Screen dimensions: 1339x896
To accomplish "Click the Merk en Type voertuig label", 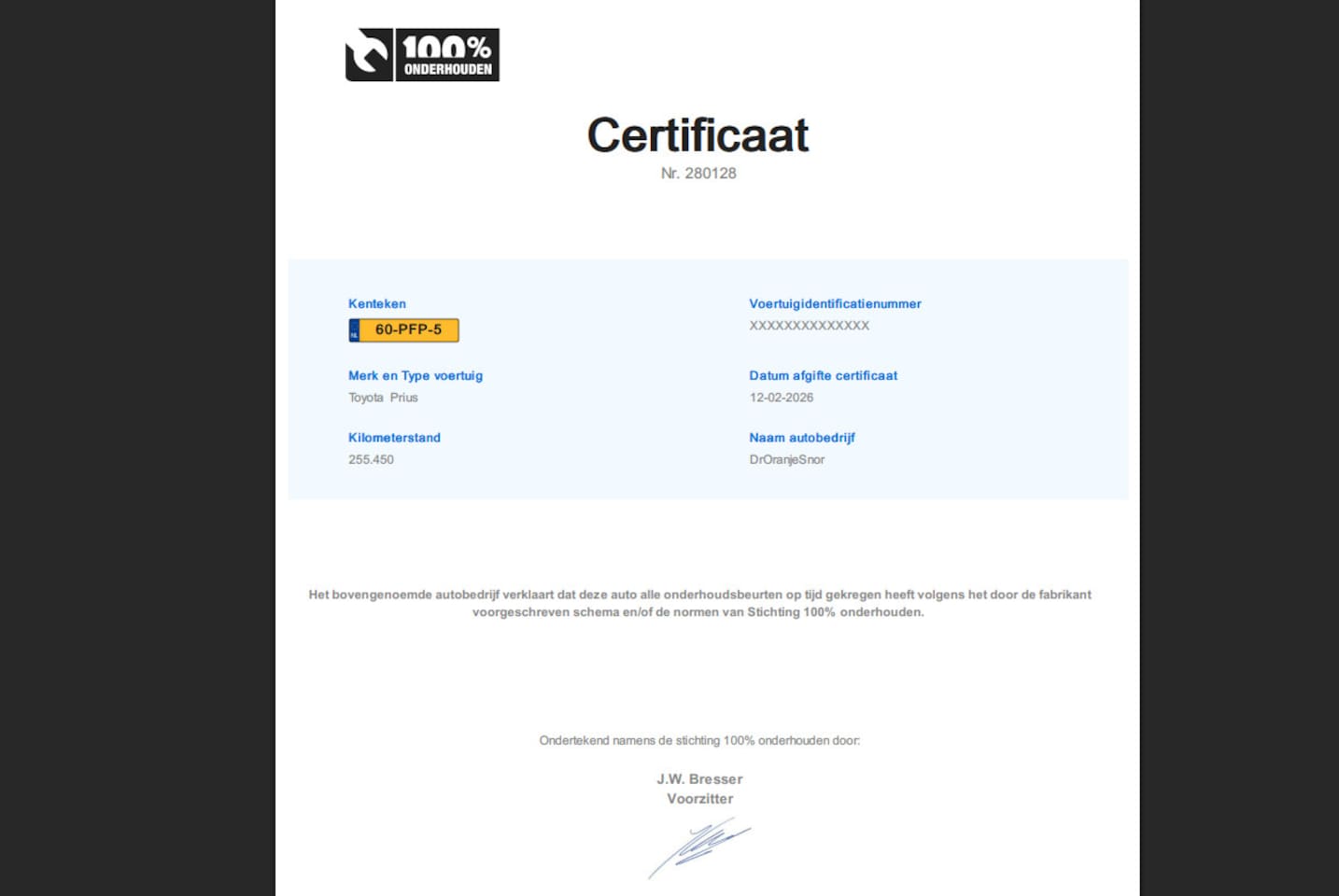I will (415, 376).
